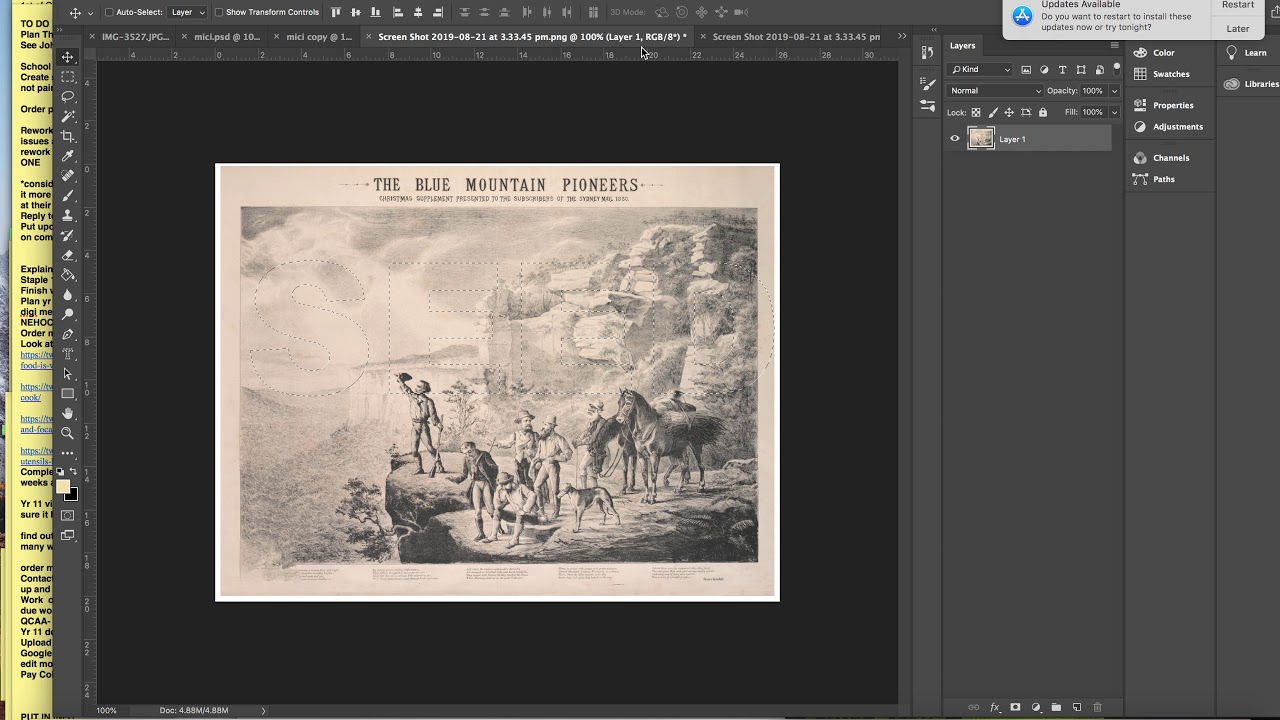Swap foreground and background colors
Viewport: 1280px width, 720px height.
click(74, 472)
